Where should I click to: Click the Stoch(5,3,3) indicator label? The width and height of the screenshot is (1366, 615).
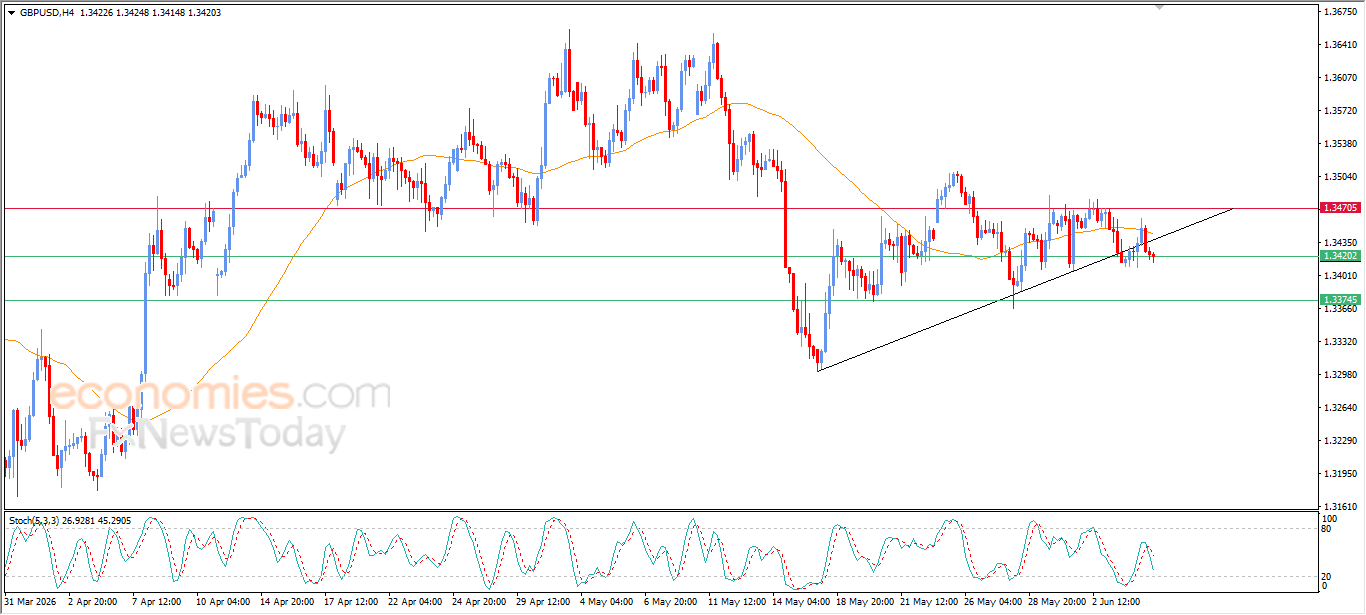point(32,521)
